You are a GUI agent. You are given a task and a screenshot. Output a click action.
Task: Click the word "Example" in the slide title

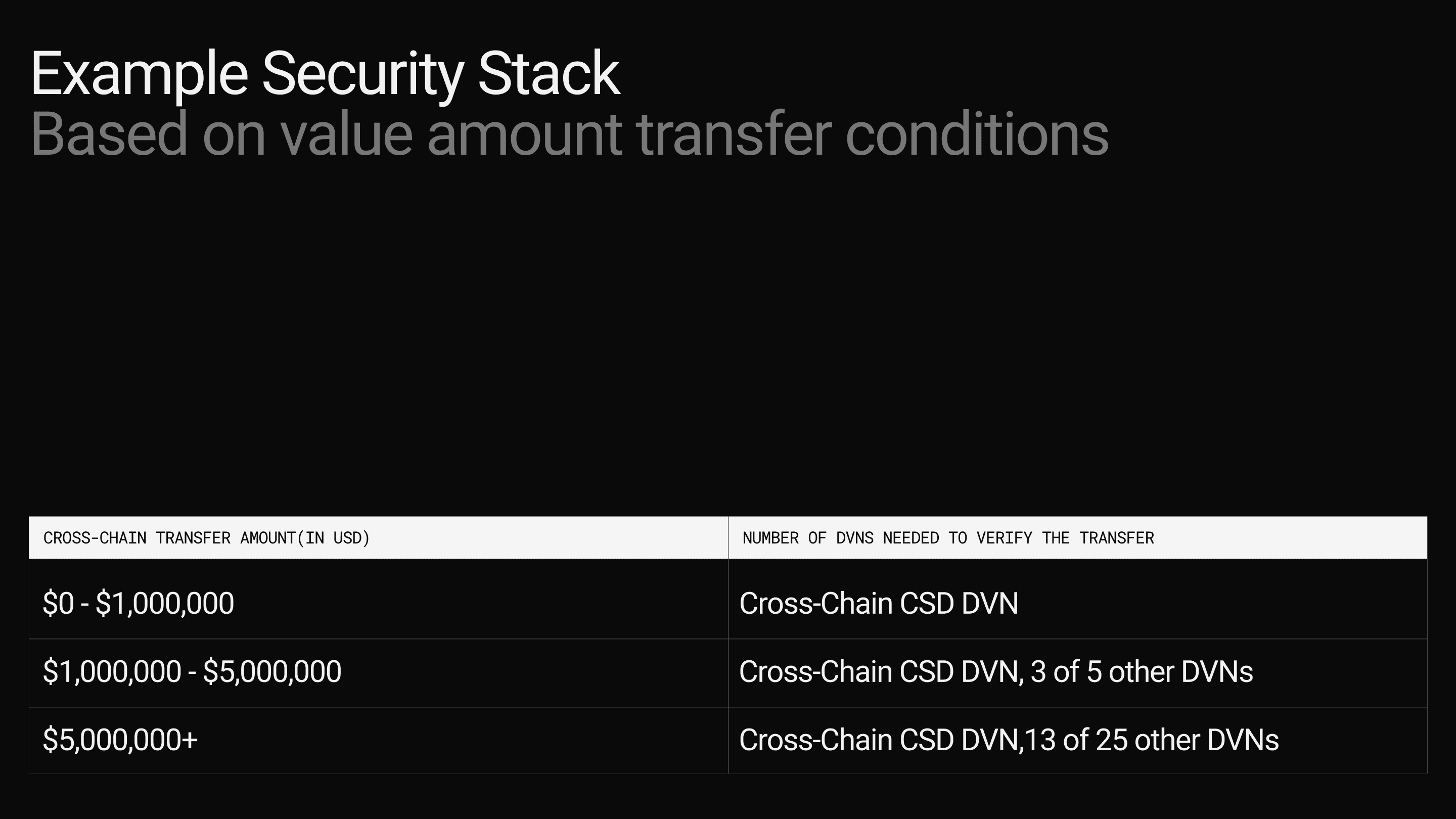(139, 75)
